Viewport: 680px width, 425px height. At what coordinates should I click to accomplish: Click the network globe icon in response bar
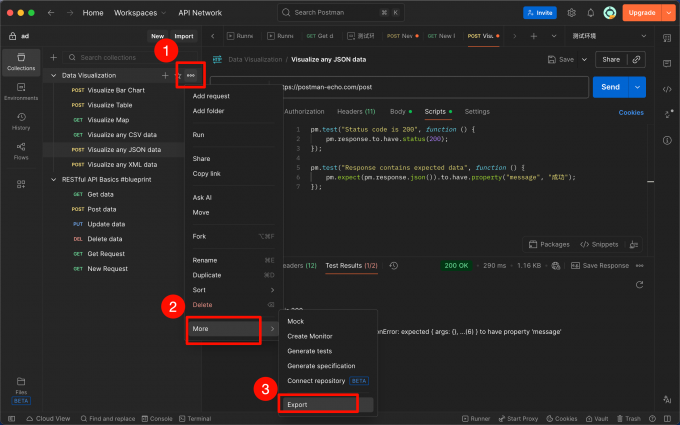[556, 265]
